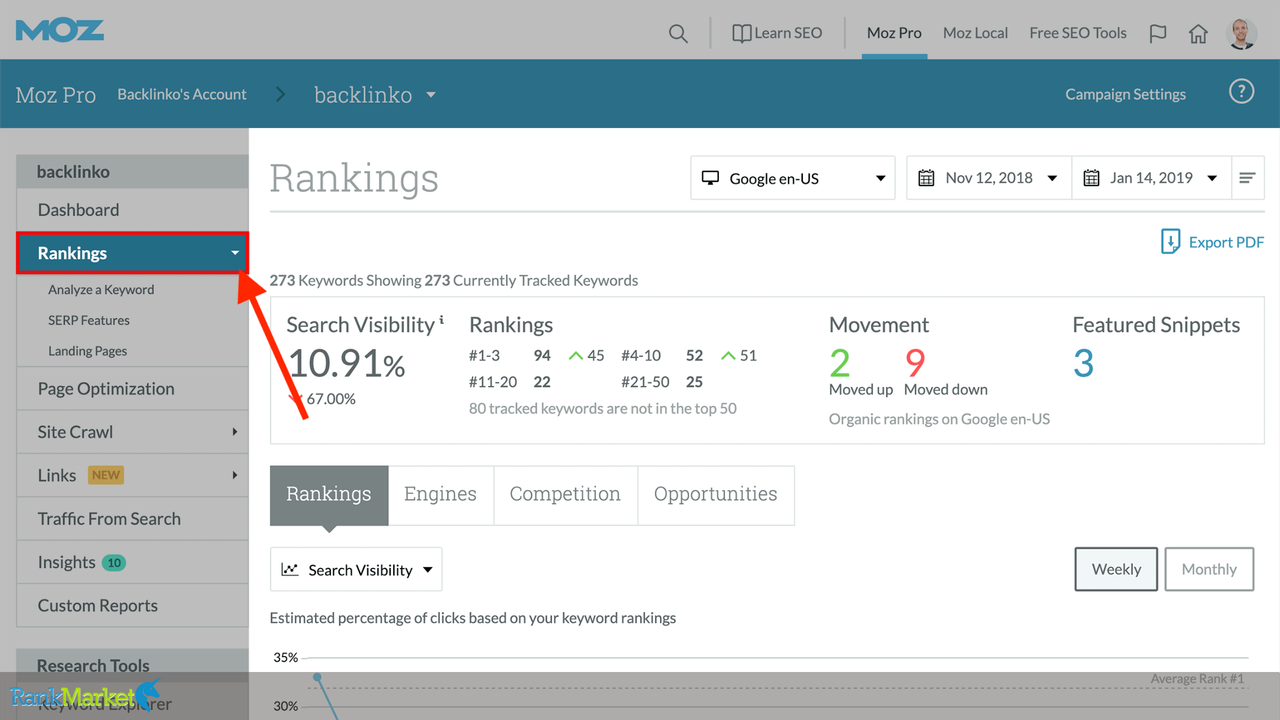1280x720 pixels.
Task: Switch to the Competition tab
Action: click(565, 495)
